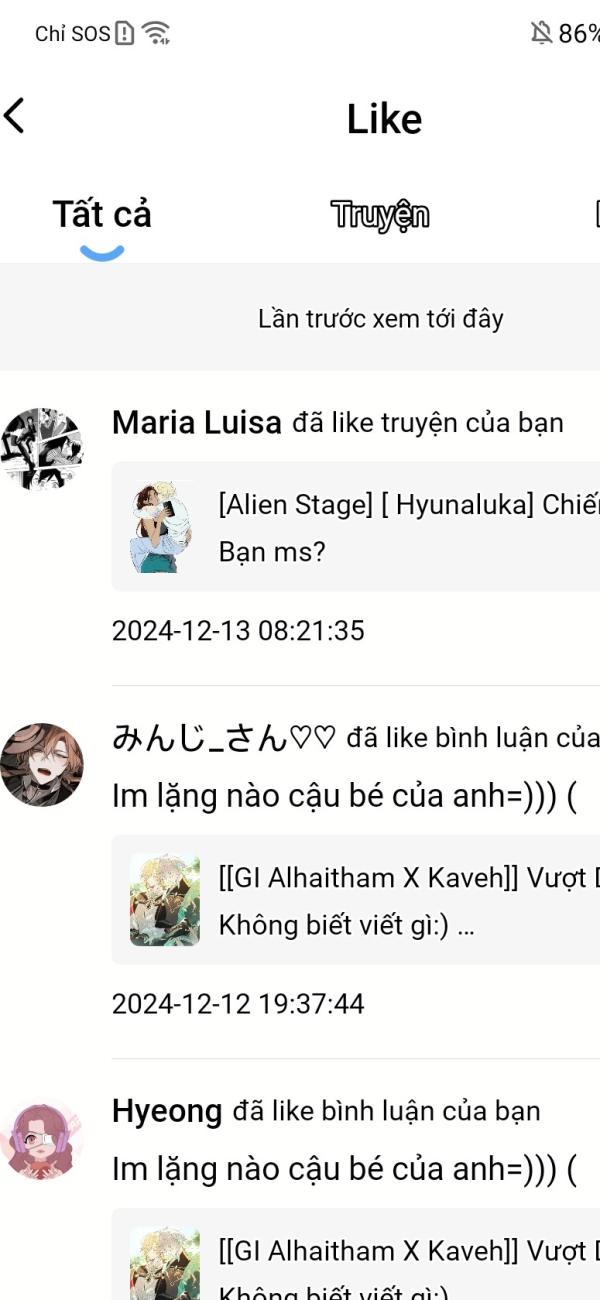
Task: Open みんじ_さん's profile avatar
Action: pos(41,765)
